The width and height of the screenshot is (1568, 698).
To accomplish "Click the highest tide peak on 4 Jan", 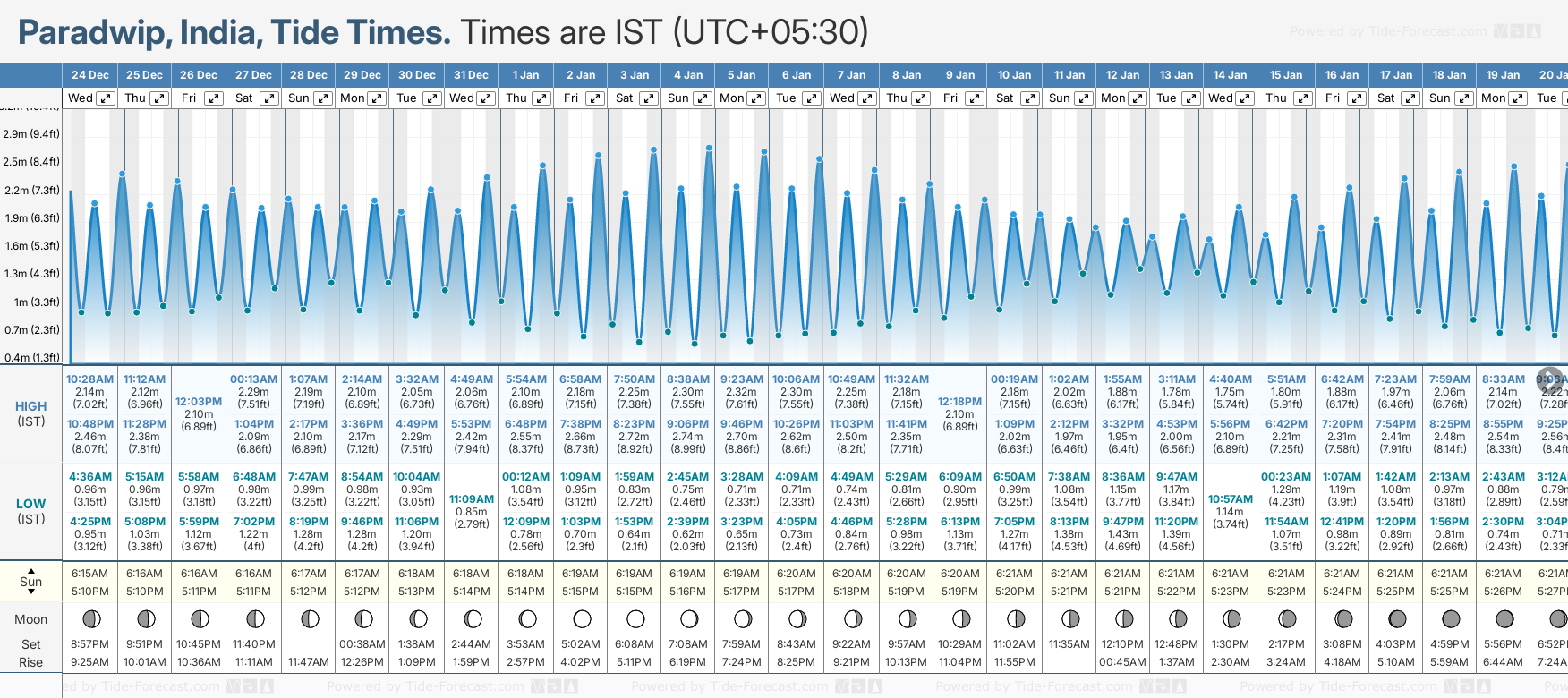I will pos(709,148).
